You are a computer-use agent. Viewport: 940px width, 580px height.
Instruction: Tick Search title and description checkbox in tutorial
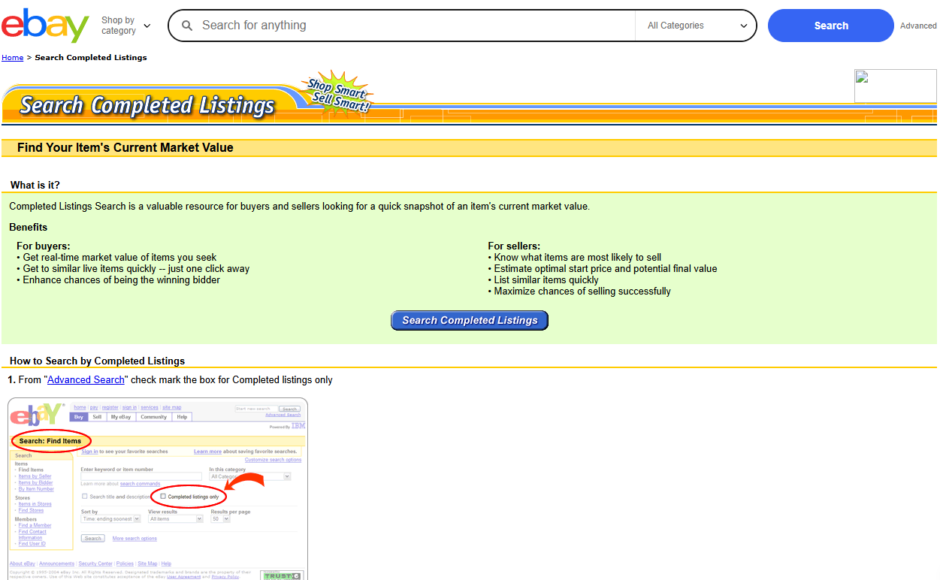point(85,496)
